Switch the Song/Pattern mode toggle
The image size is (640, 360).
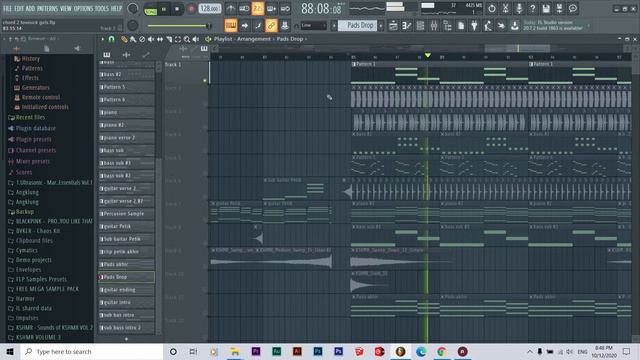tap(151, 9)
